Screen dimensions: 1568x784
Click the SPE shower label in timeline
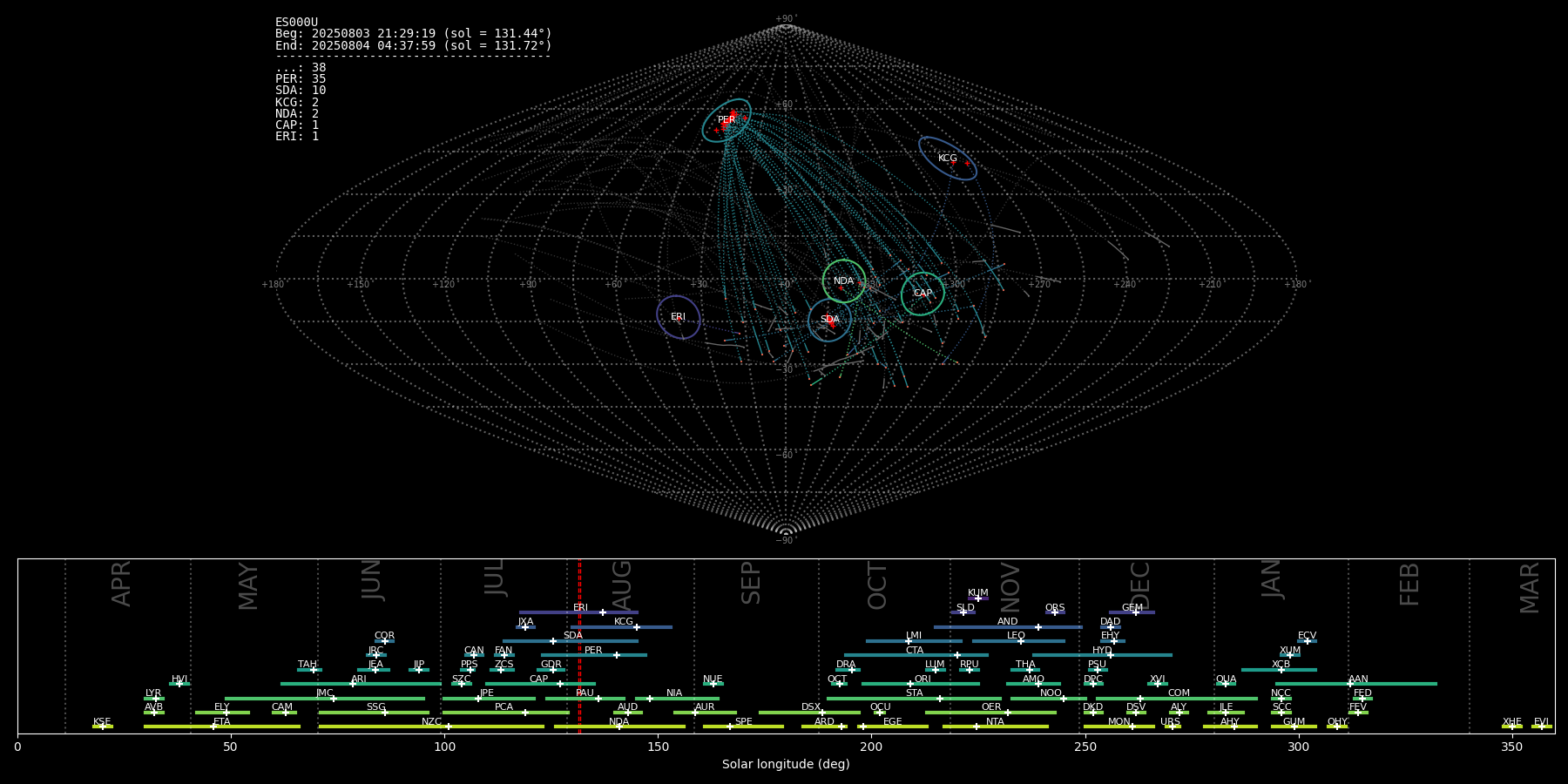[x=743, y=722]
